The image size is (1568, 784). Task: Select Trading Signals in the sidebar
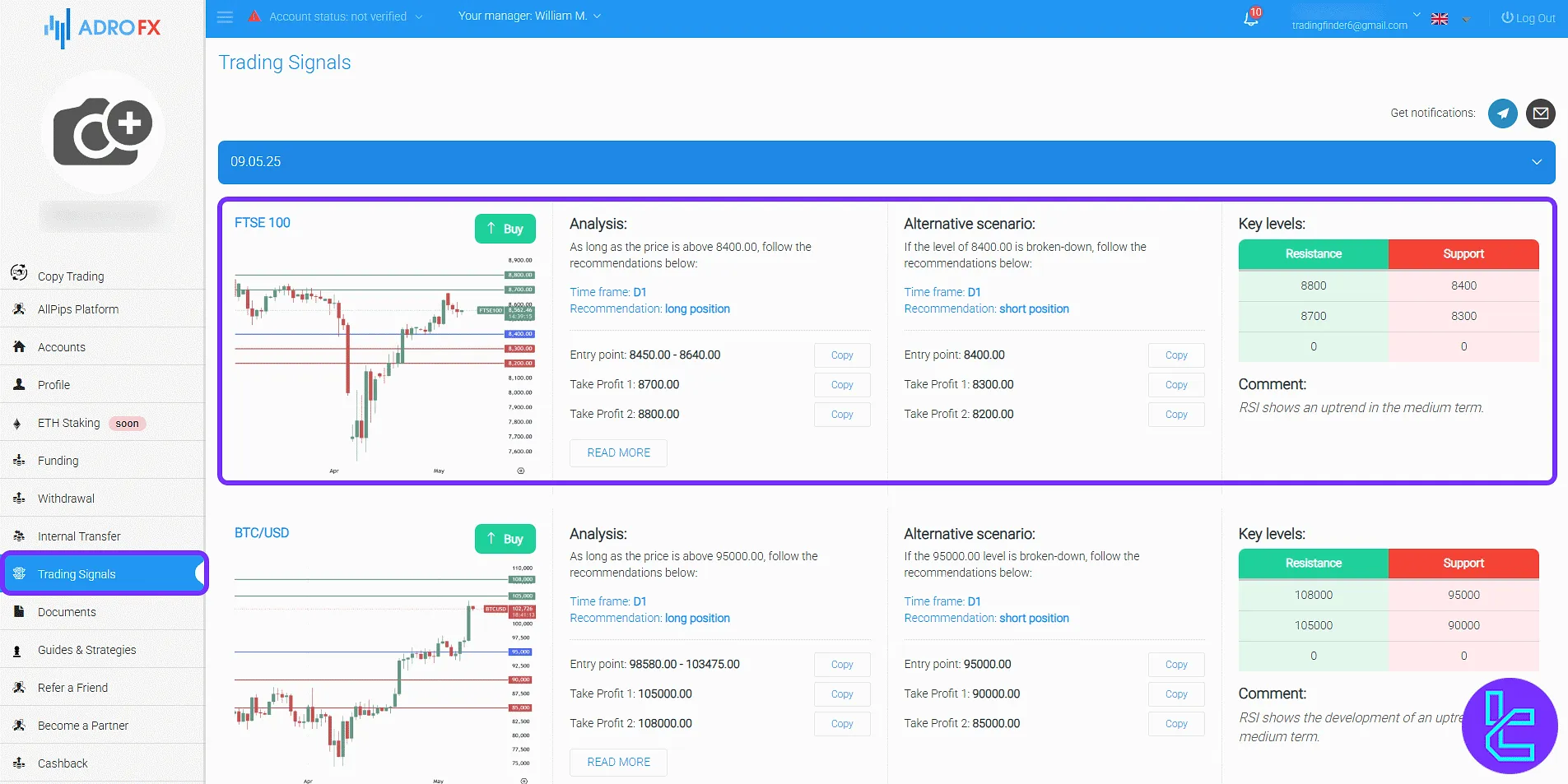click(103, 573)
